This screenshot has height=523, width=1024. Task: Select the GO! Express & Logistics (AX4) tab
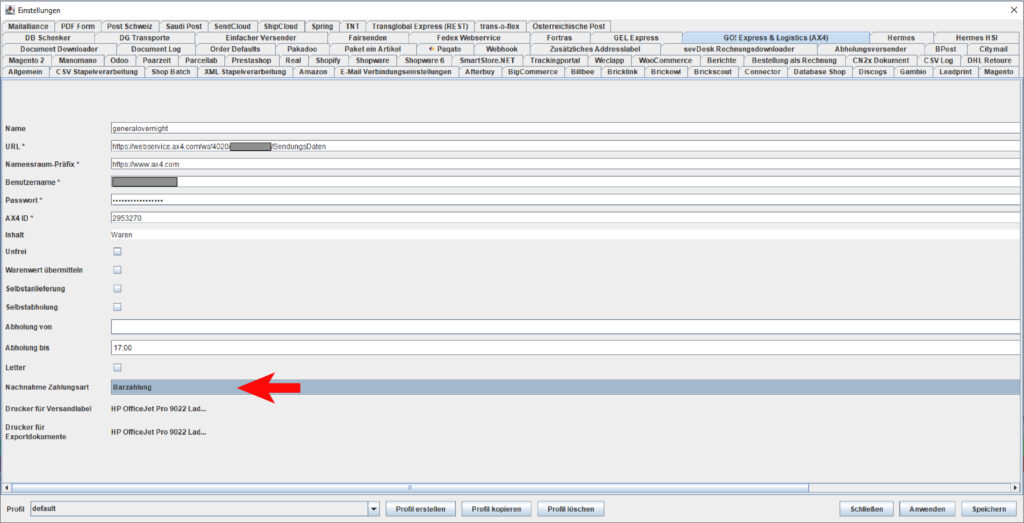(x=775, y=38)
